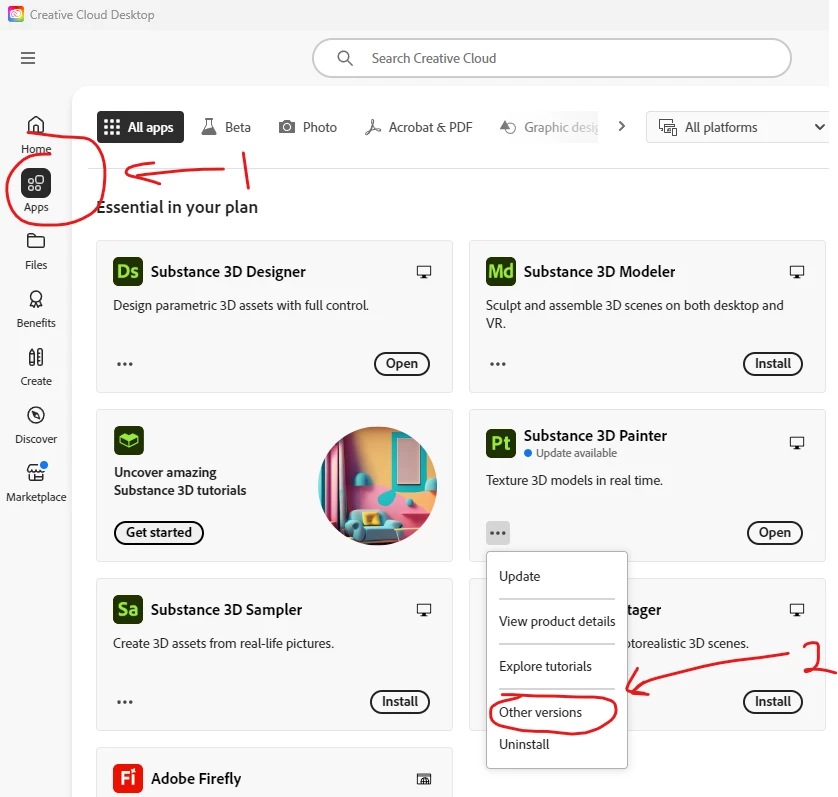Click Adobe Firefly Fi icon
The height and width of the screenshot is (797, 838).
point(128,778)
